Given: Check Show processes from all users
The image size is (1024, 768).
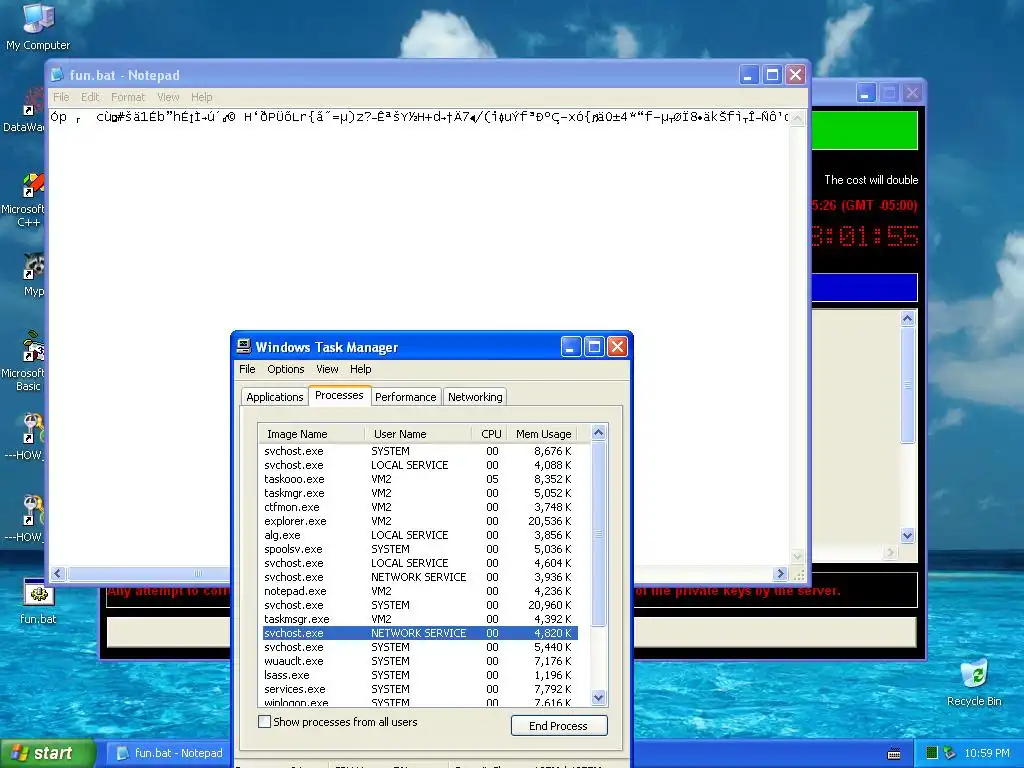Looking at the screenshot, I should click(x=264, y=722).
